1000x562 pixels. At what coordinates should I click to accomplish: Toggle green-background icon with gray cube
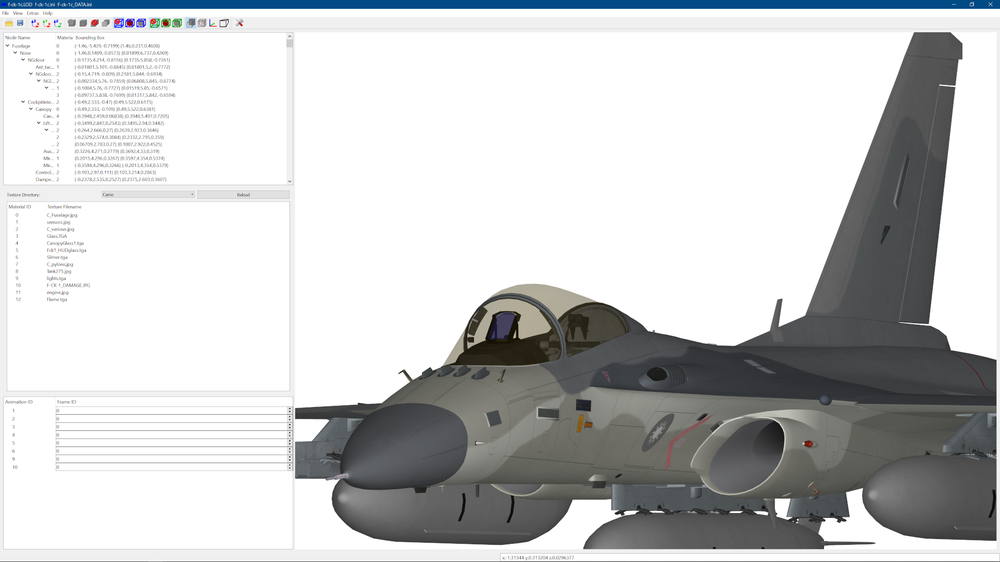click(x=177, y=23)
